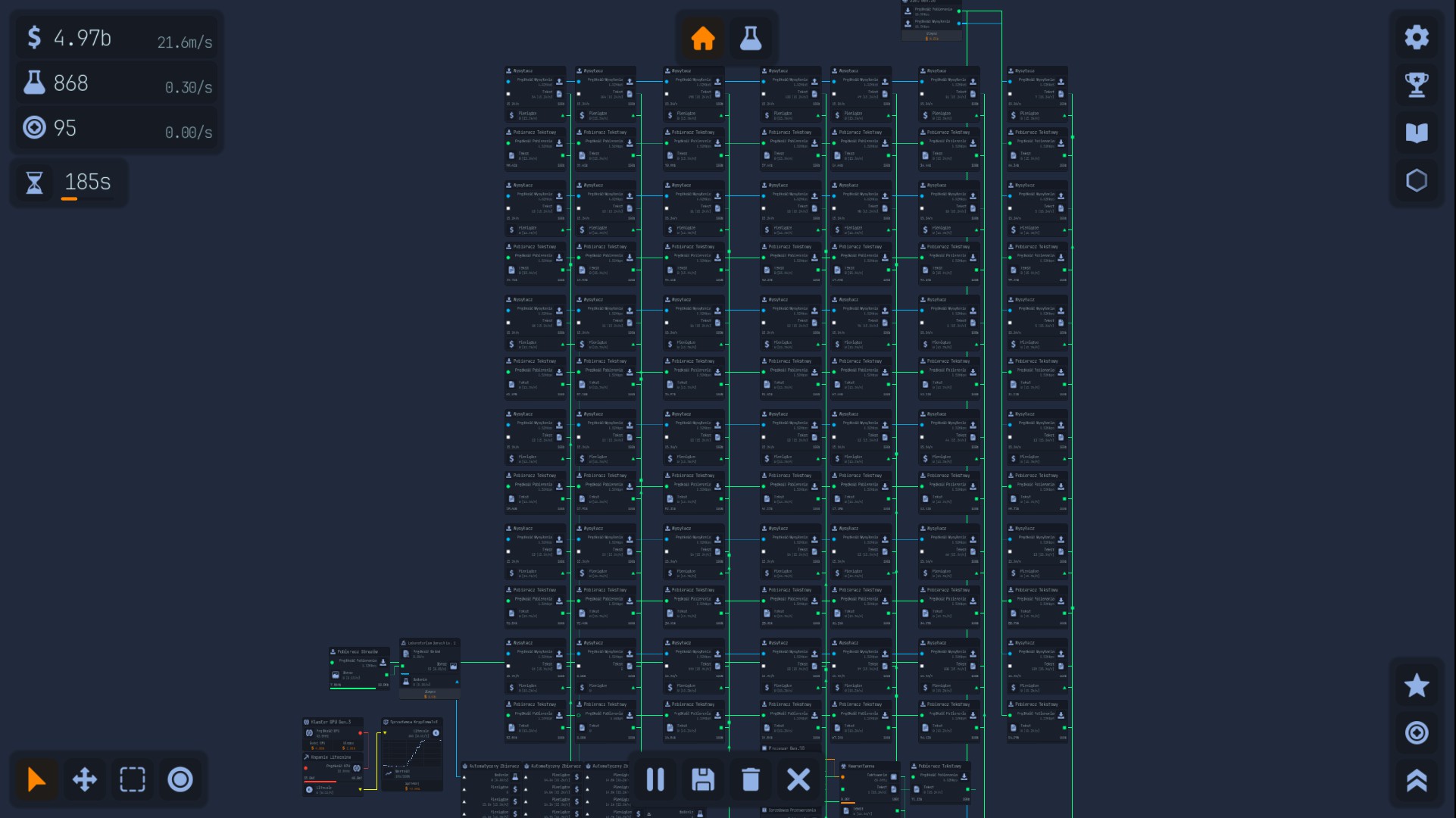
Task: Close the selection action bar
Action: coord(798,779)
